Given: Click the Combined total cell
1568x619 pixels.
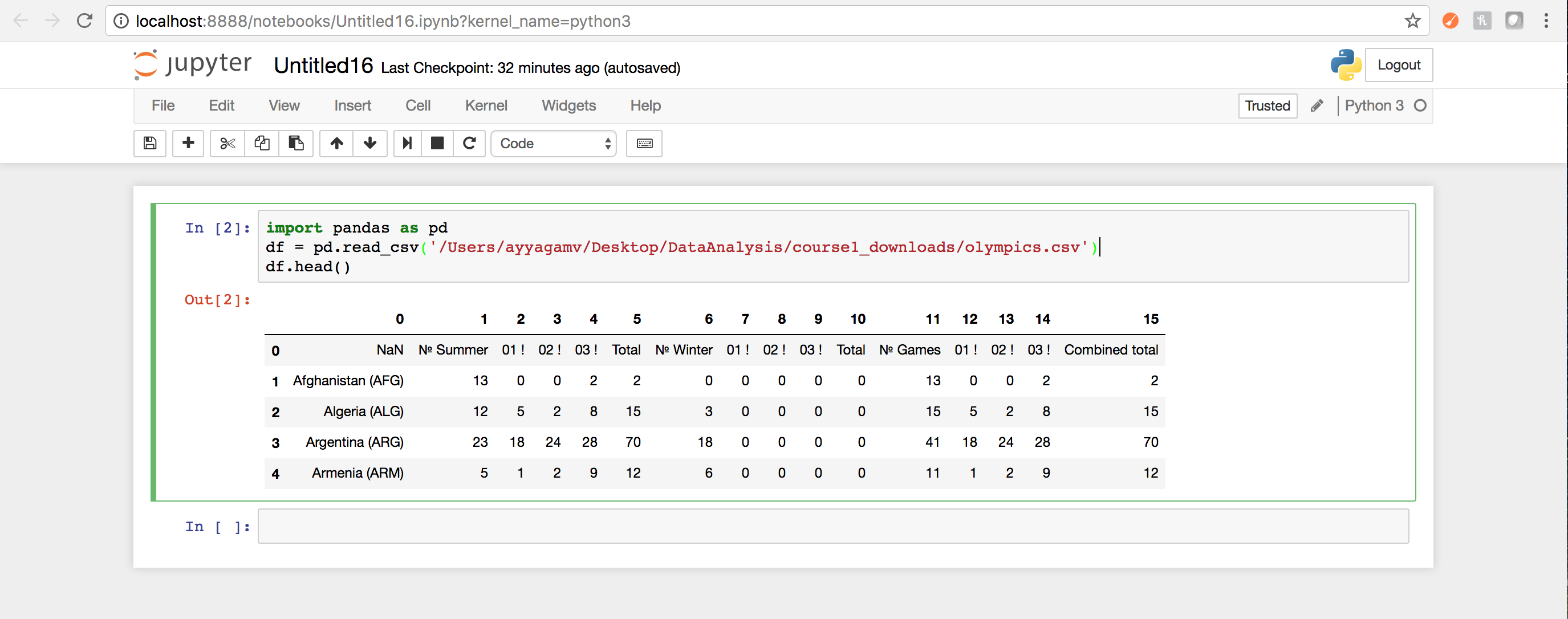Looking at the screenshot, I should point(1110,350).
